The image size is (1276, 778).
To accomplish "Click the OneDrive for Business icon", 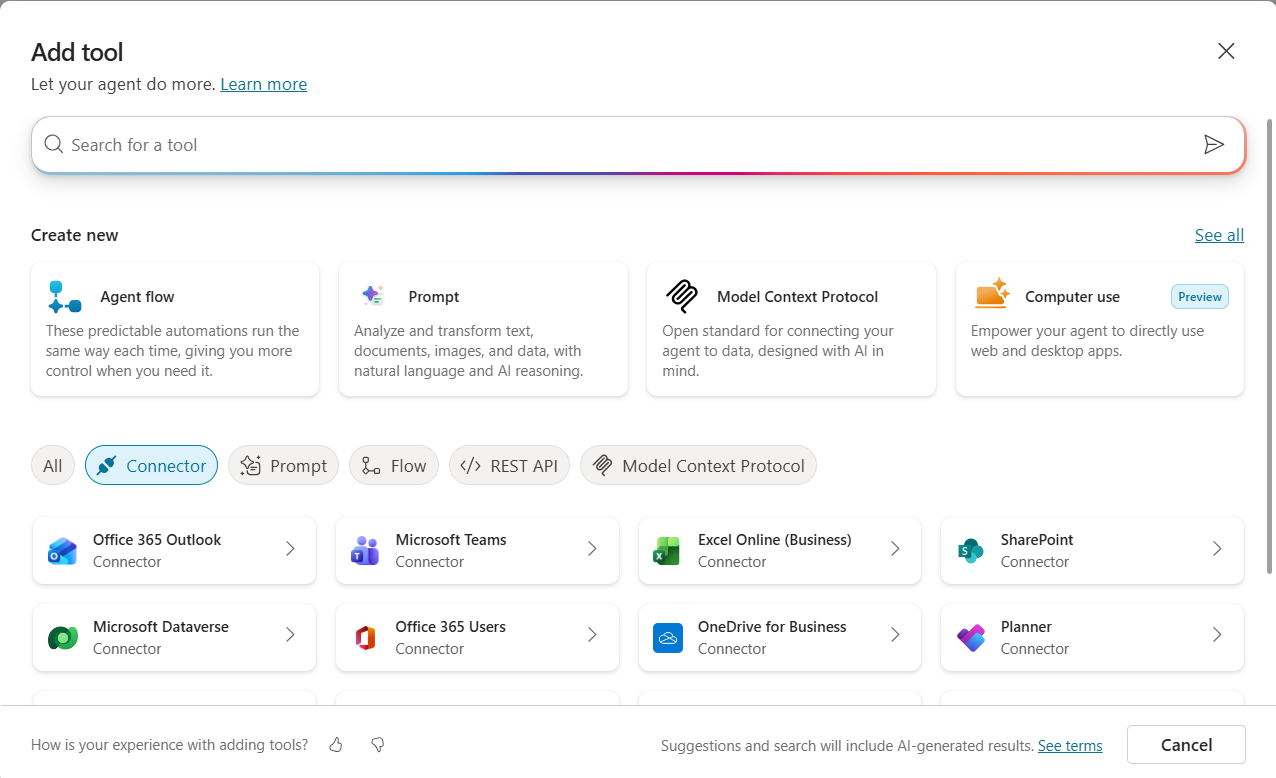I will [667, 637].
